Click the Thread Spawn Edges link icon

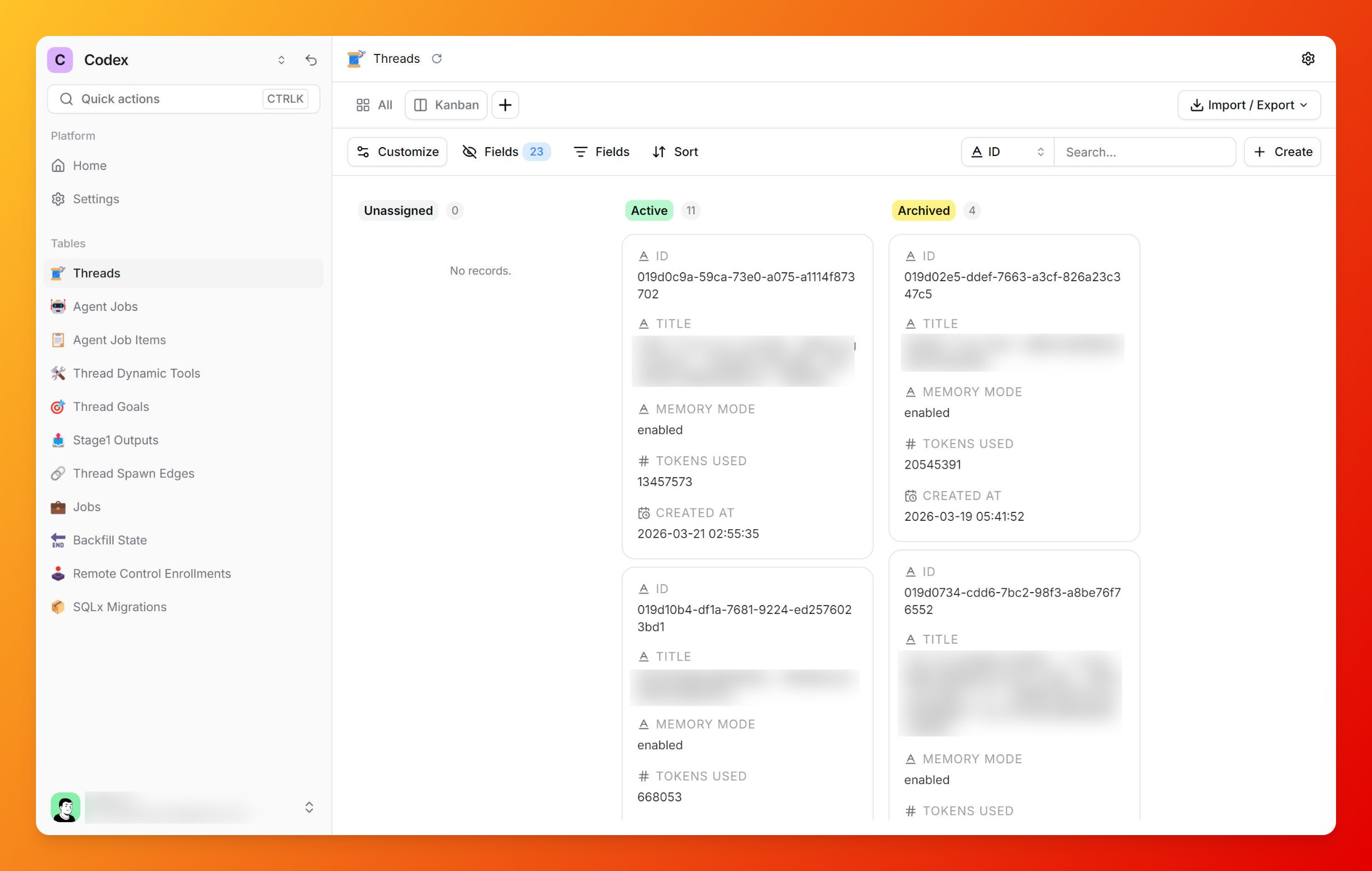click(58, 474)
